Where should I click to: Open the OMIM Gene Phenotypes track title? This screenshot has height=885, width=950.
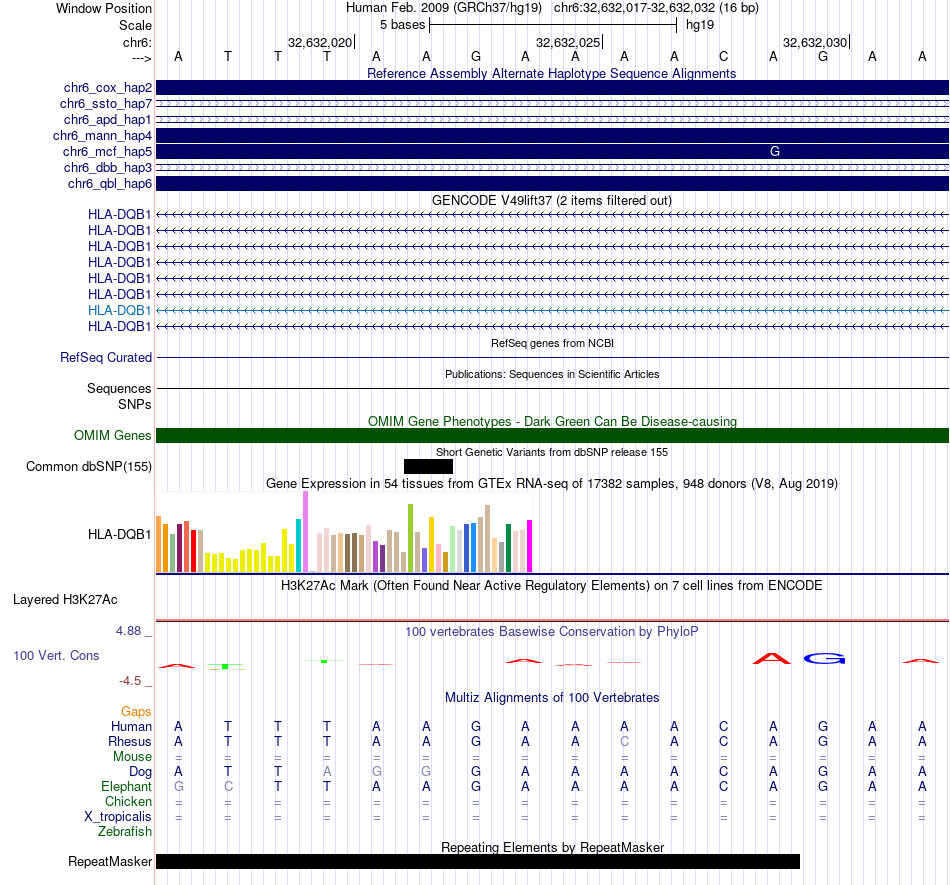(x=552, y=422)
